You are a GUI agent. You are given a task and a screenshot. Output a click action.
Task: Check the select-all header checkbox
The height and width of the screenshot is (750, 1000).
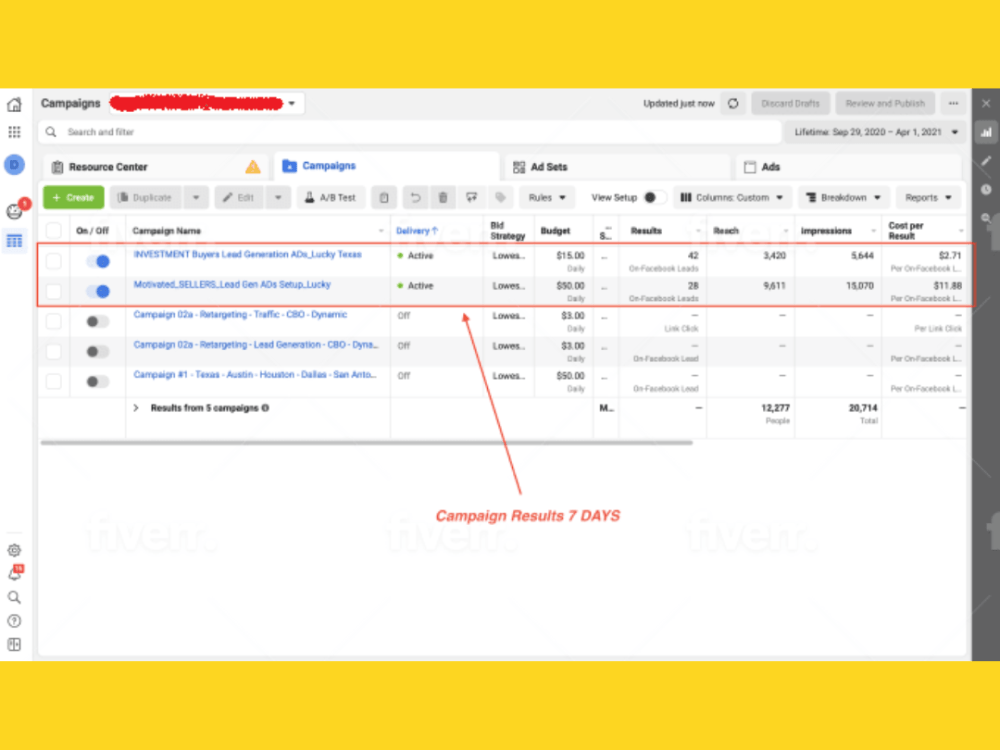(x=54, y=230)
